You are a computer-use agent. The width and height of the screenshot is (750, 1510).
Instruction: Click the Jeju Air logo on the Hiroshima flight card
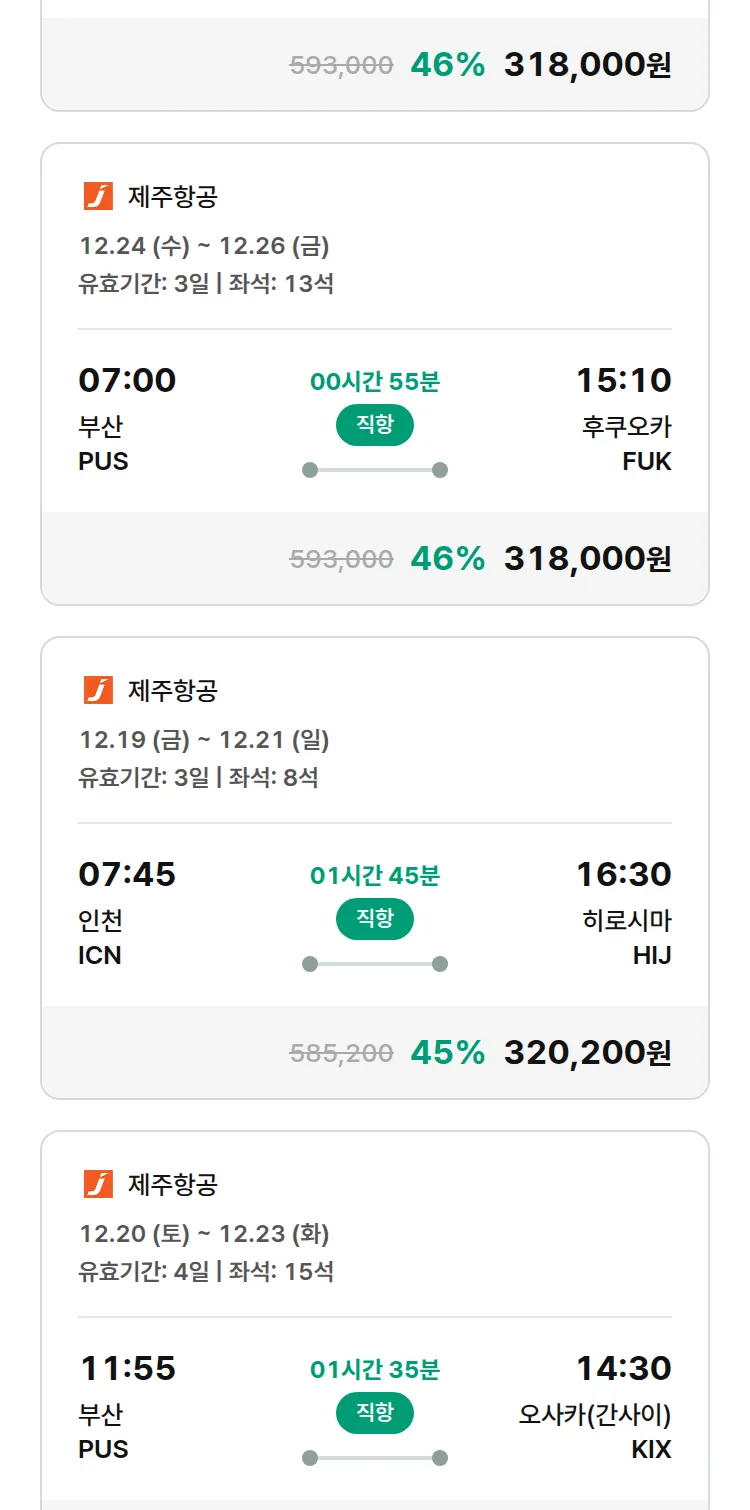tap(98, 690)
